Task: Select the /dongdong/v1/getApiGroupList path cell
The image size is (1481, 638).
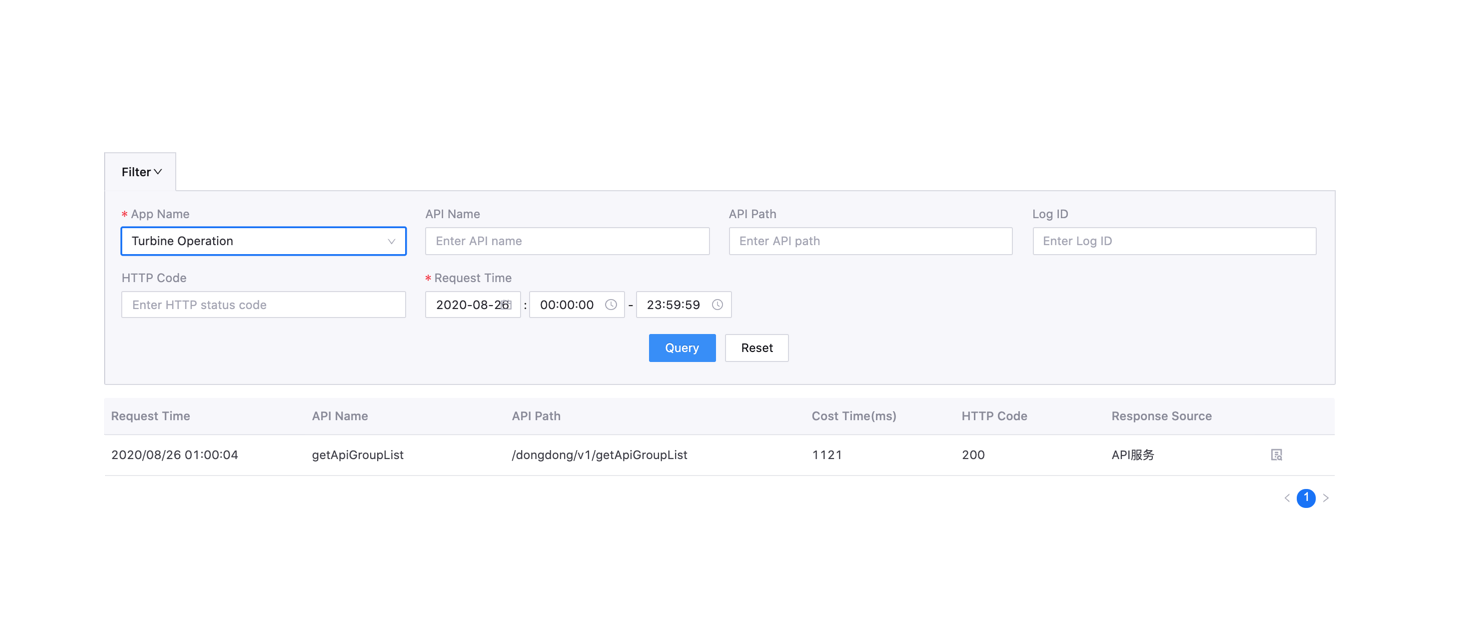Action: tap(600, 455)
